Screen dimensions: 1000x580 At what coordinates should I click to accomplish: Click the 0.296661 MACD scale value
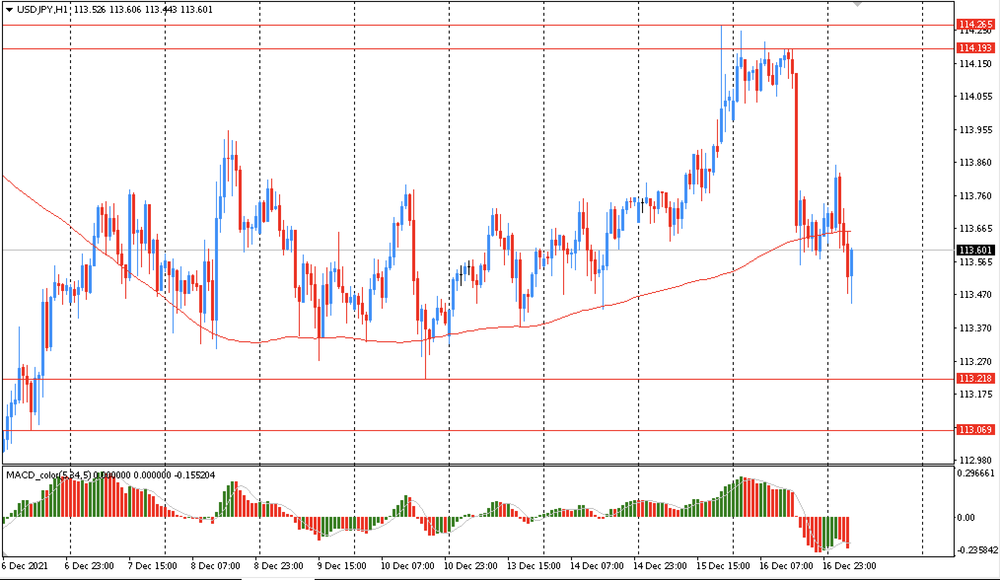(x=977, y=474)
